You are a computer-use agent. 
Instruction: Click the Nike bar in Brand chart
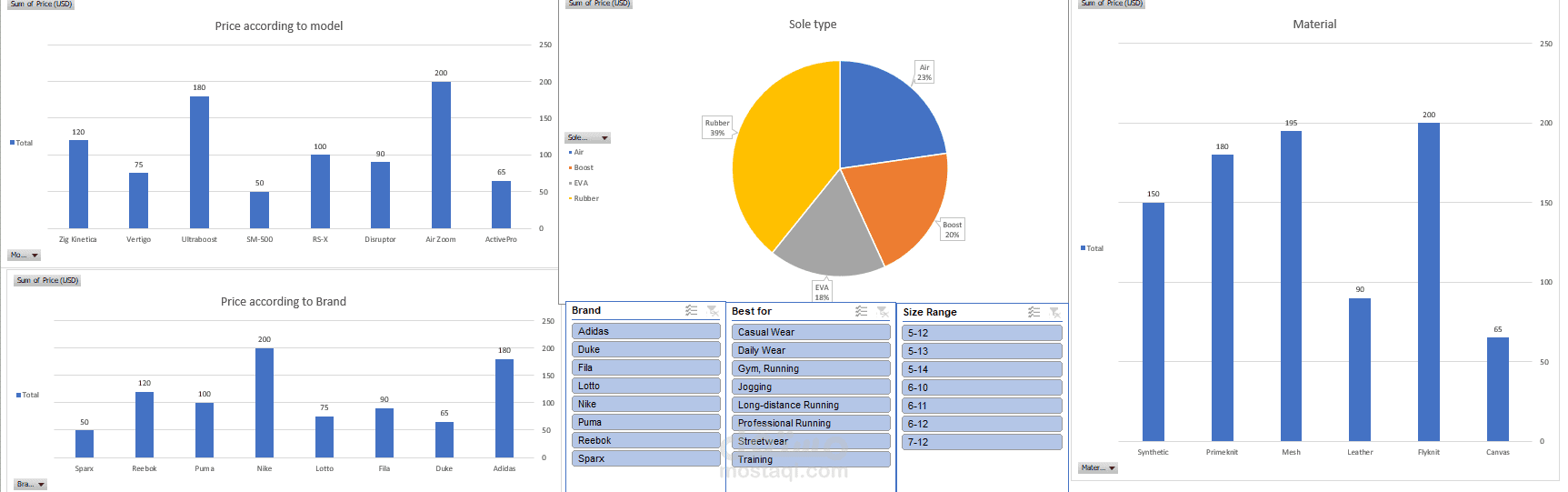pyautogui.click(x=265, y=403)
